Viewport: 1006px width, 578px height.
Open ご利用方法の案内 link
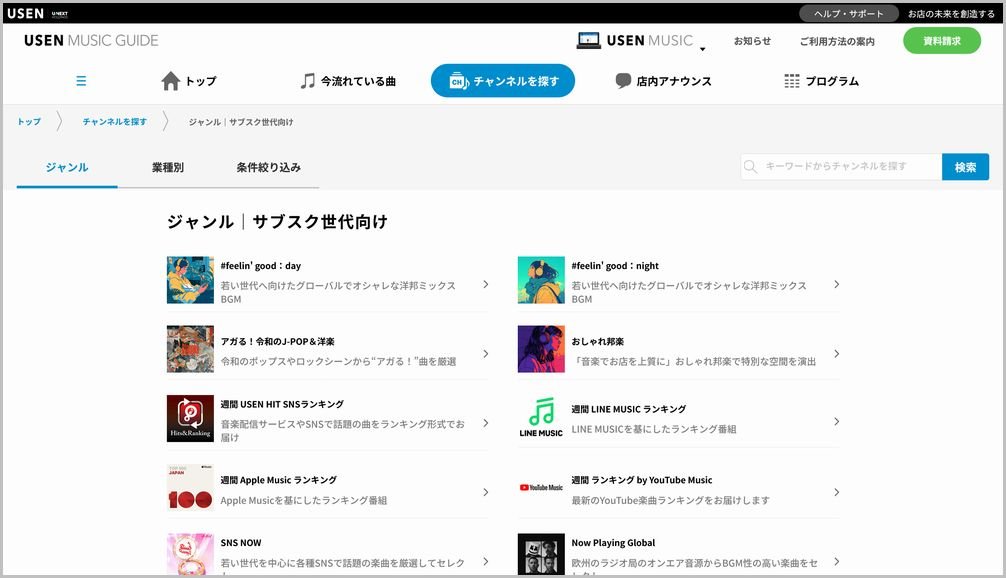click(x=837, y=41)
